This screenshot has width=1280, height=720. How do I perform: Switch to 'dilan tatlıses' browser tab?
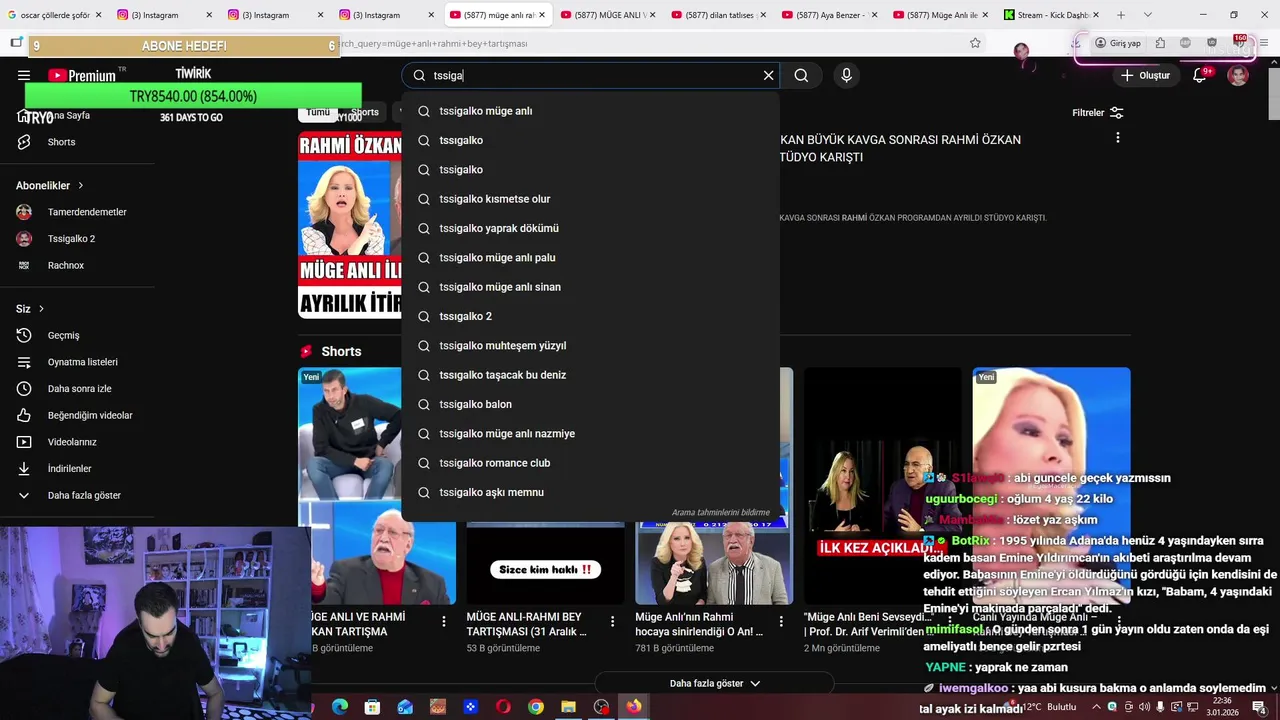(719, 15)
